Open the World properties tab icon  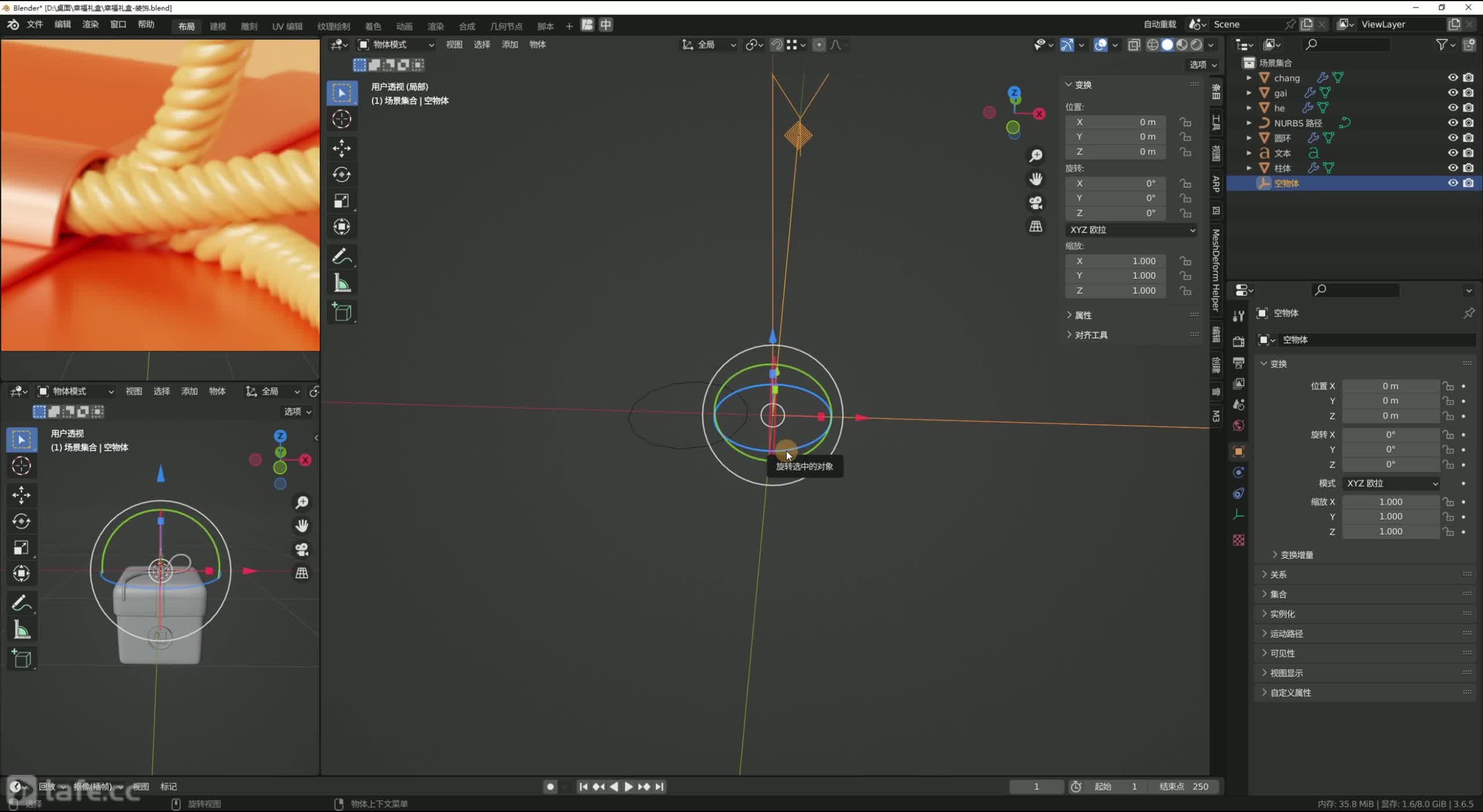(x=1239, y=426)
